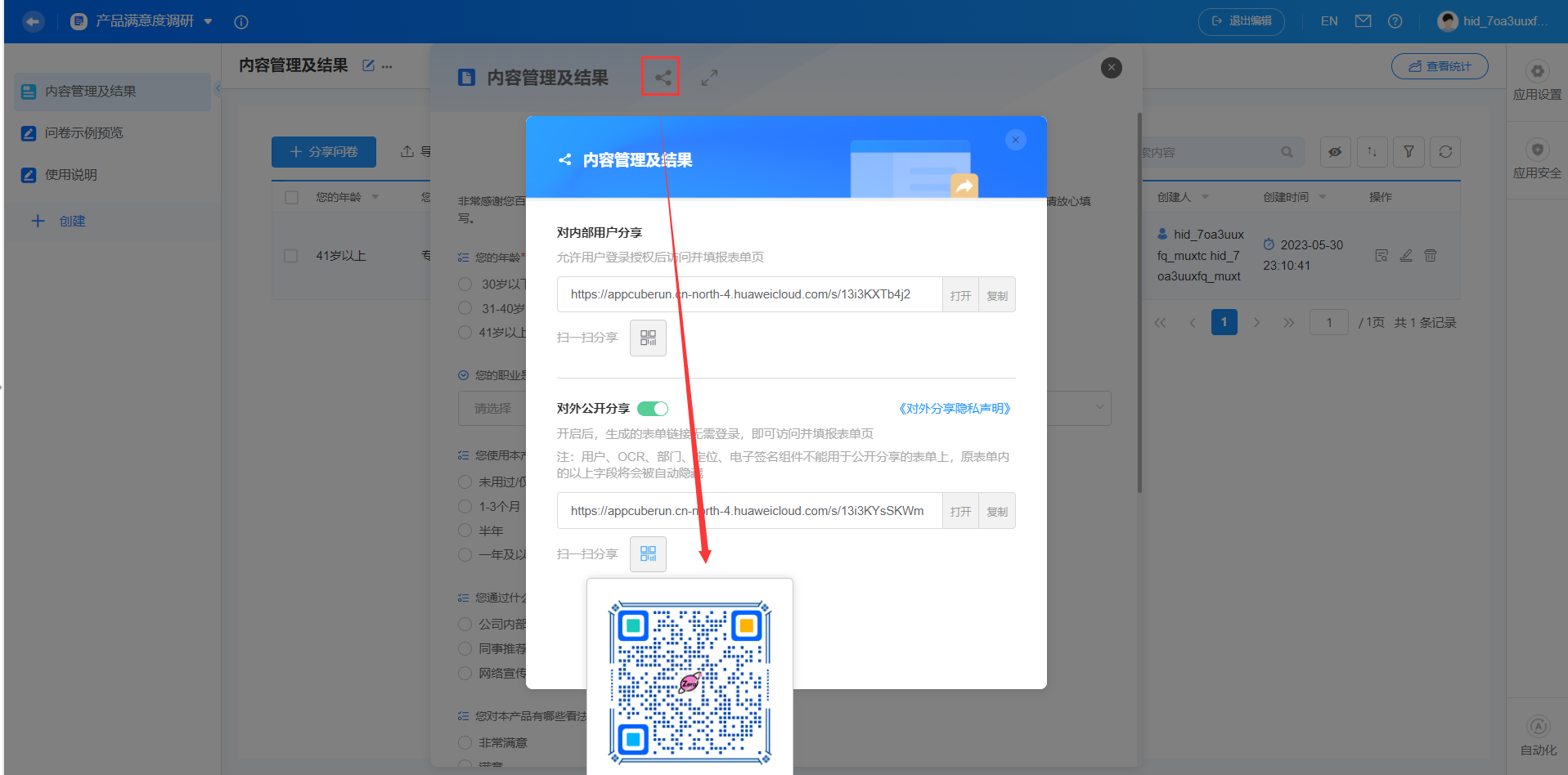Expand the preview panel to full screen
The width and height of the screenshot is (1568, 775).
pos(709,78)
